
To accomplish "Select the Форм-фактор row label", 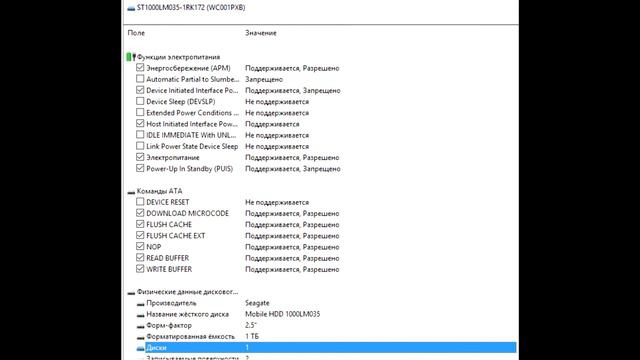I will click(169, 326).
